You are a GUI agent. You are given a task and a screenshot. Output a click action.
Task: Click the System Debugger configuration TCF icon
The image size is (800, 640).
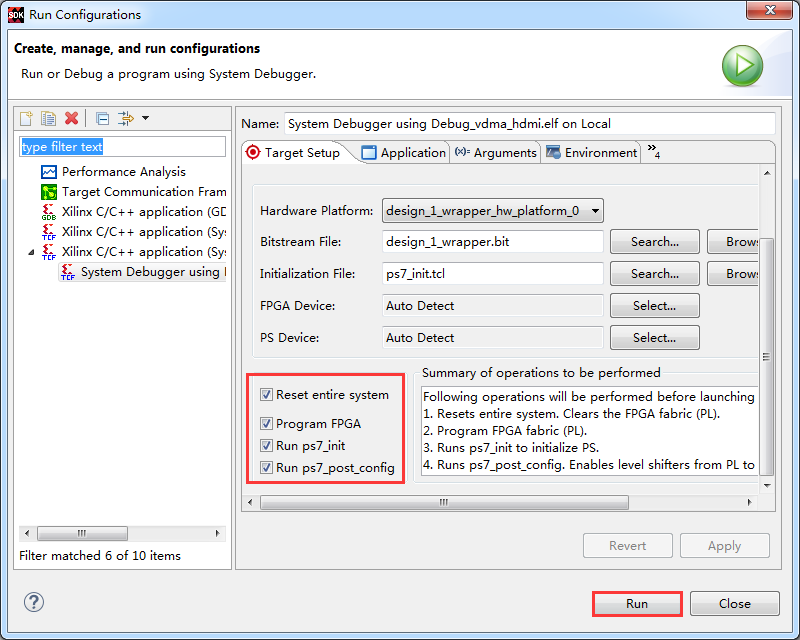pyautogui.click(x=68, y=272)
